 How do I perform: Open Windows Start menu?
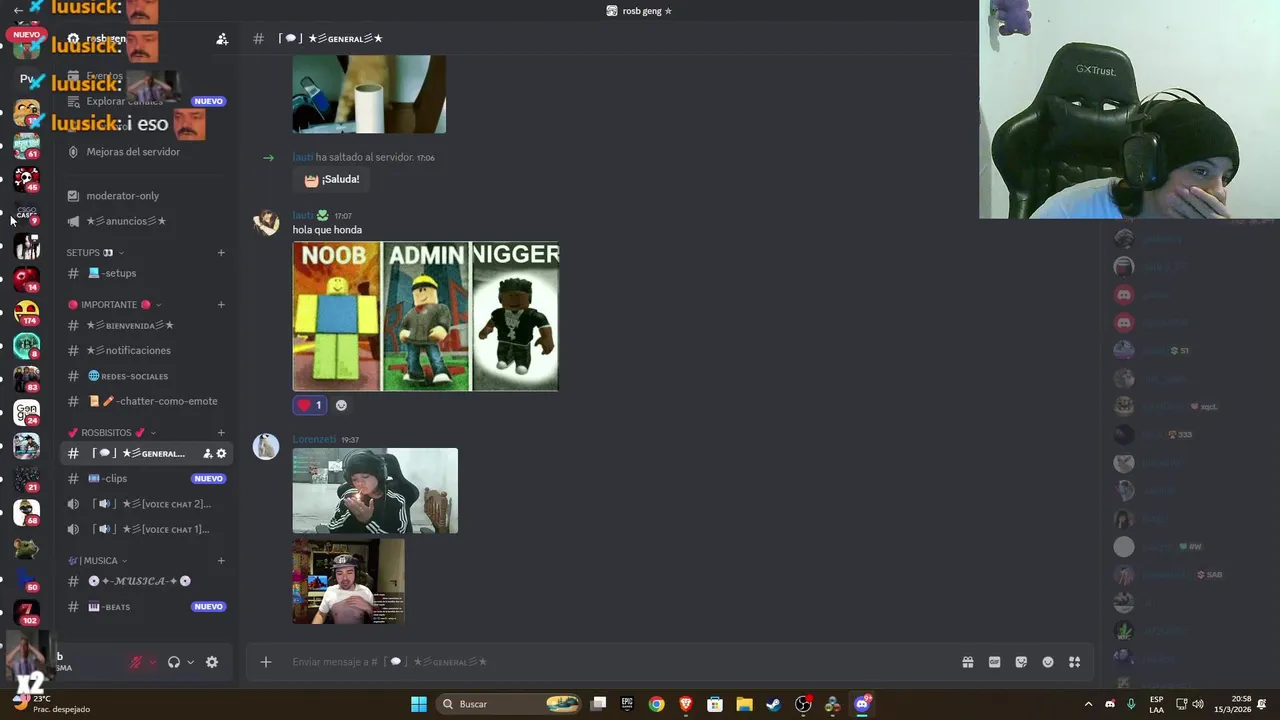click(x=419, y=704)
